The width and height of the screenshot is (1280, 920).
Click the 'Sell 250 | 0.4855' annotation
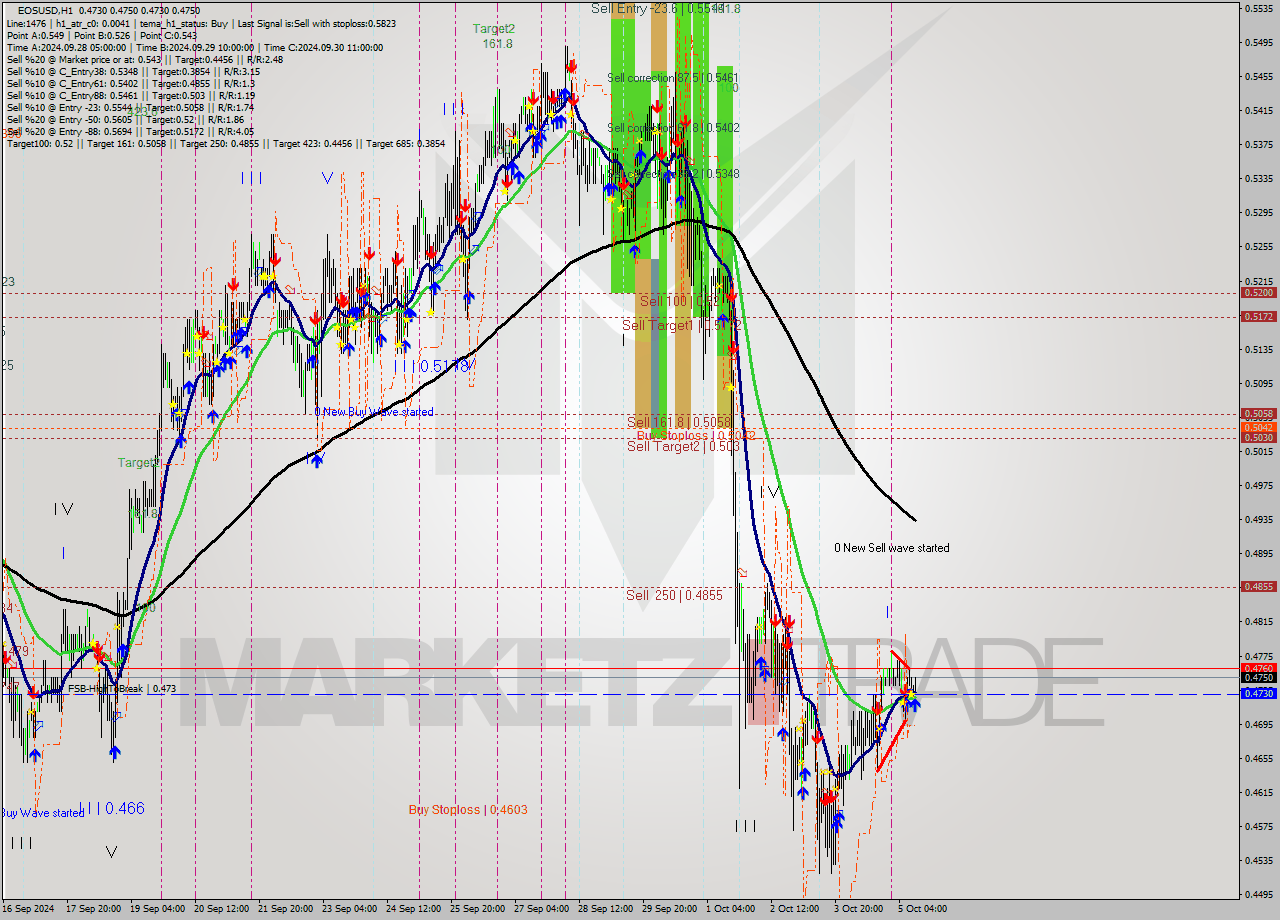pyautogui.click(x=674, y=595)
